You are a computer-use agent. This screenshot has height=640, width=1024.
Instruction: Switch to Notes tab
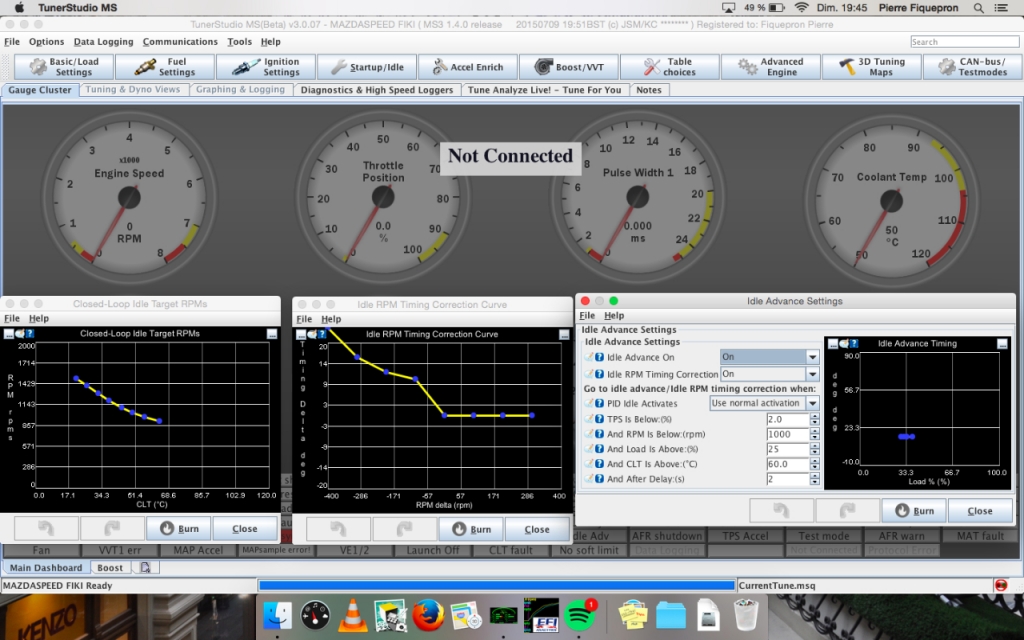point(648,90)
